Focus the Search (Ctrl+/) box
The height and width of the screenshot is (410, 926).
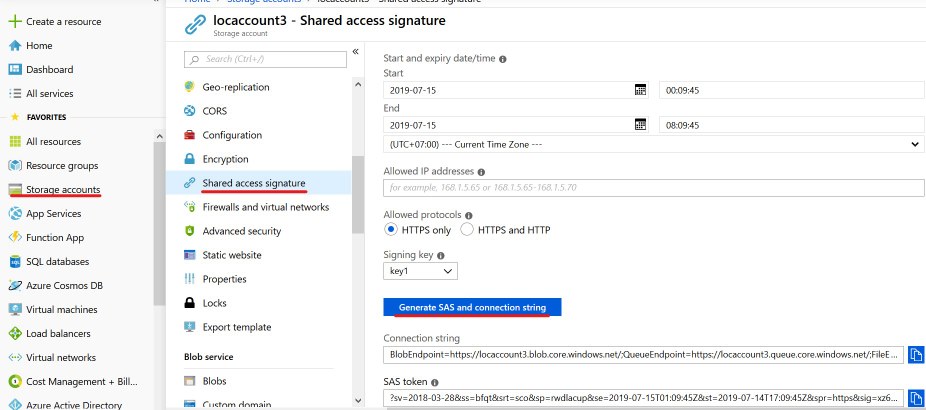265,59
